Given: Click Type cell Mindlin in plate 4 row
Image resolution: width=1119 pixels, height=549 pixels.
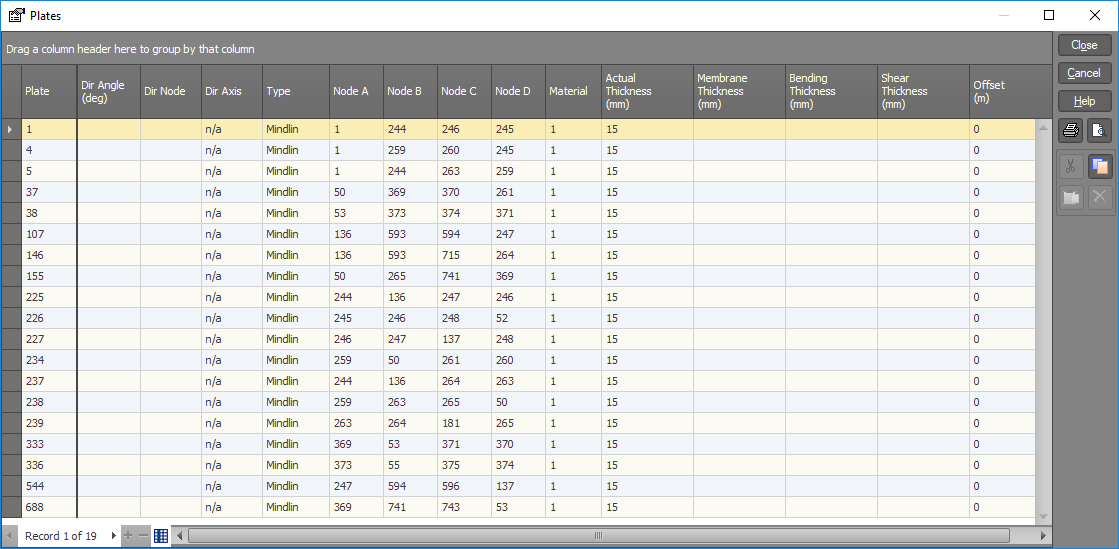Looking at the screenshot, I should pyautogui.click(x=295, y=151).
